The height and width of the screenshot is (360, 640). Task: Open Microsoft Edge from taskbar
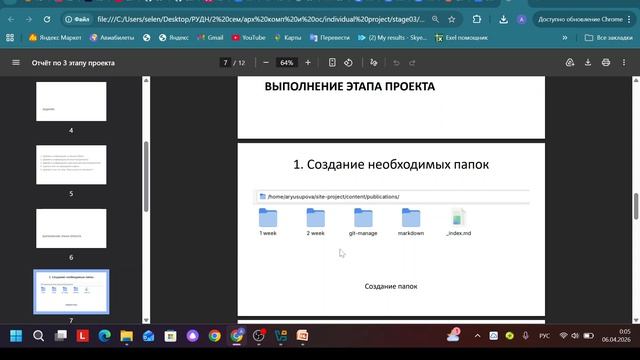[x=104, y=336]
